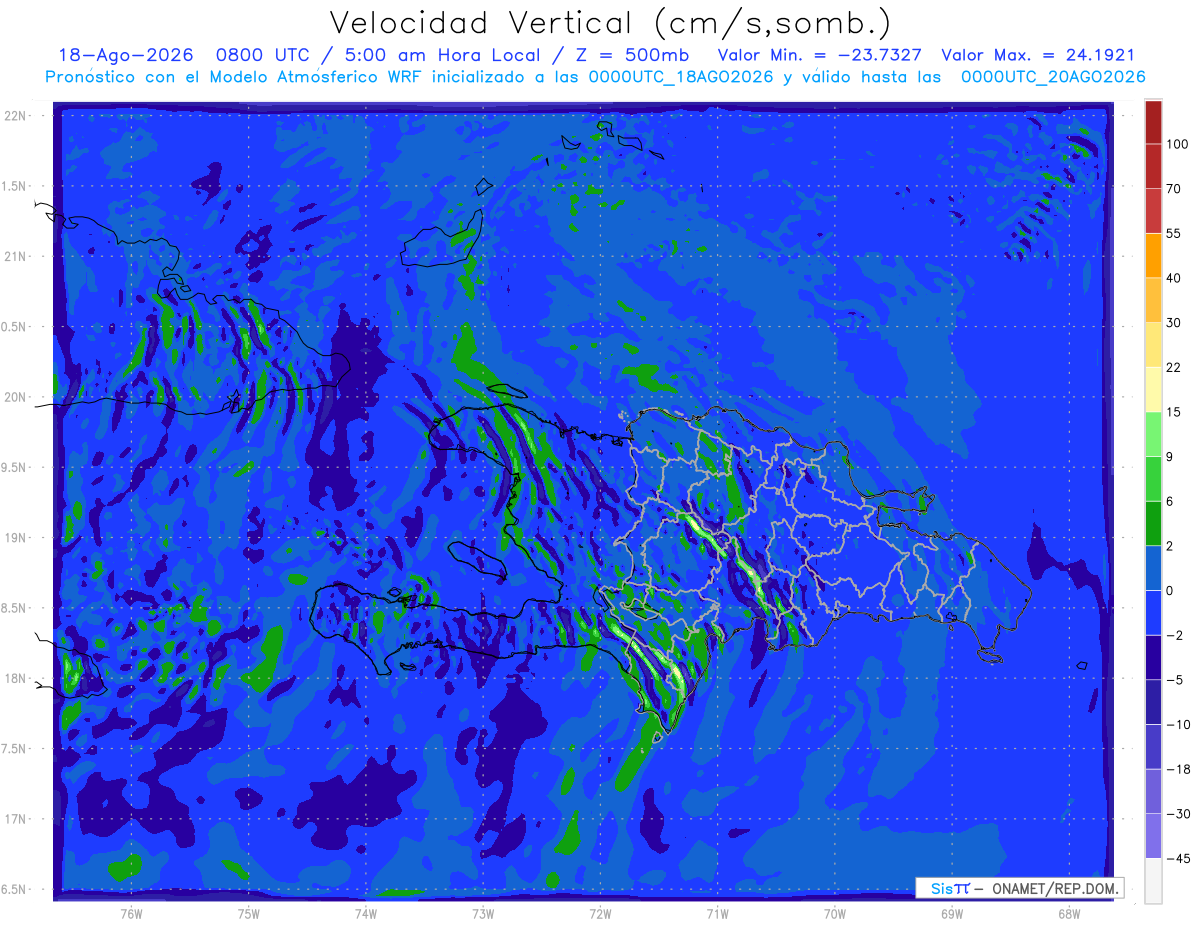Click "Valor Min. = -23.7327" text
This screenshot has width=1200, height=927.
(x=820, y=55)
